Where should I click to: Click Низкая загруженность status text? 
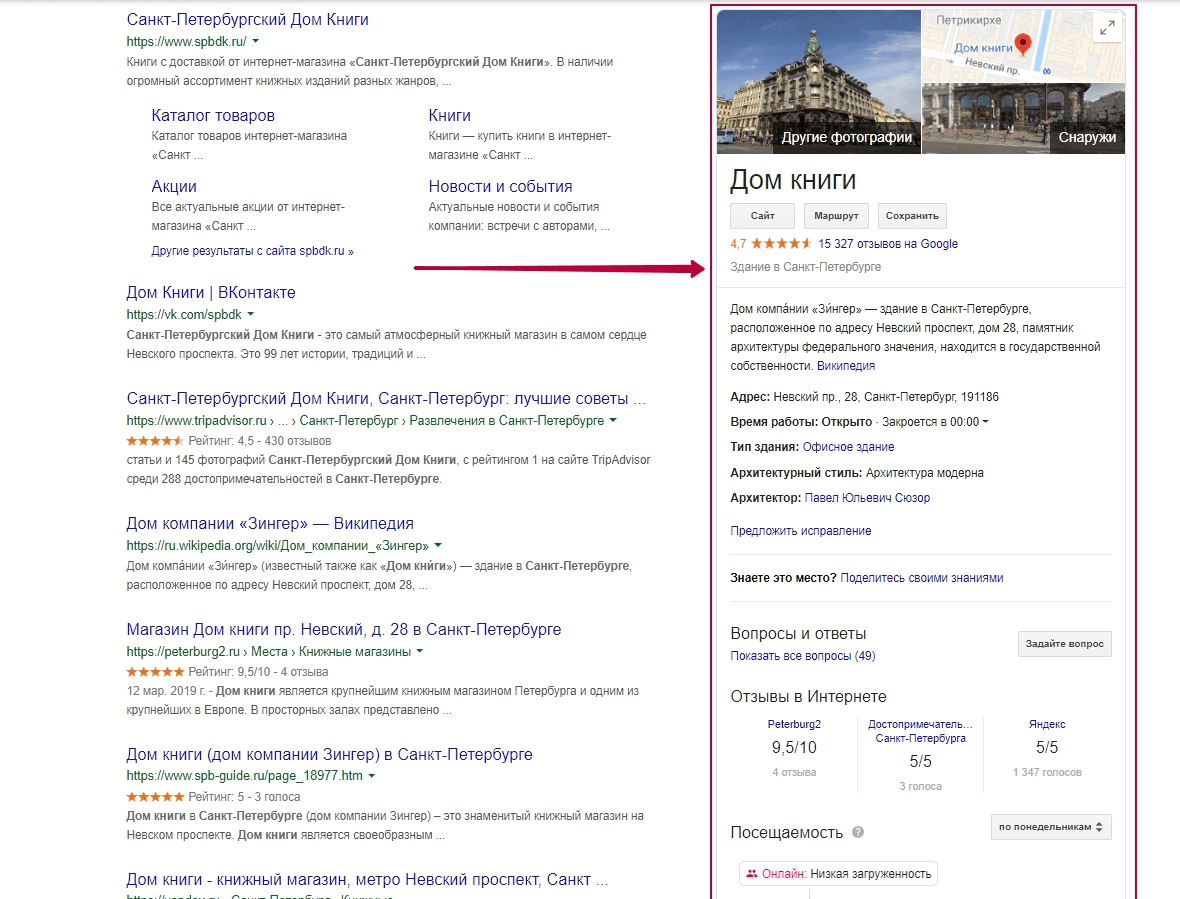[x=871, y=874]
